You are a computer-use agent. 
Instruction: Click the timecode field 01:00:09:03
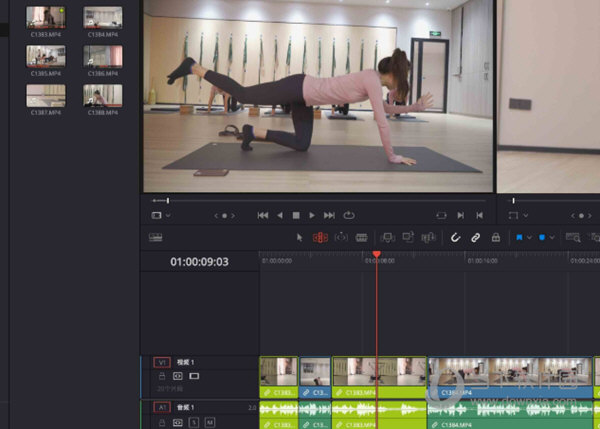(x=199, y=262)
